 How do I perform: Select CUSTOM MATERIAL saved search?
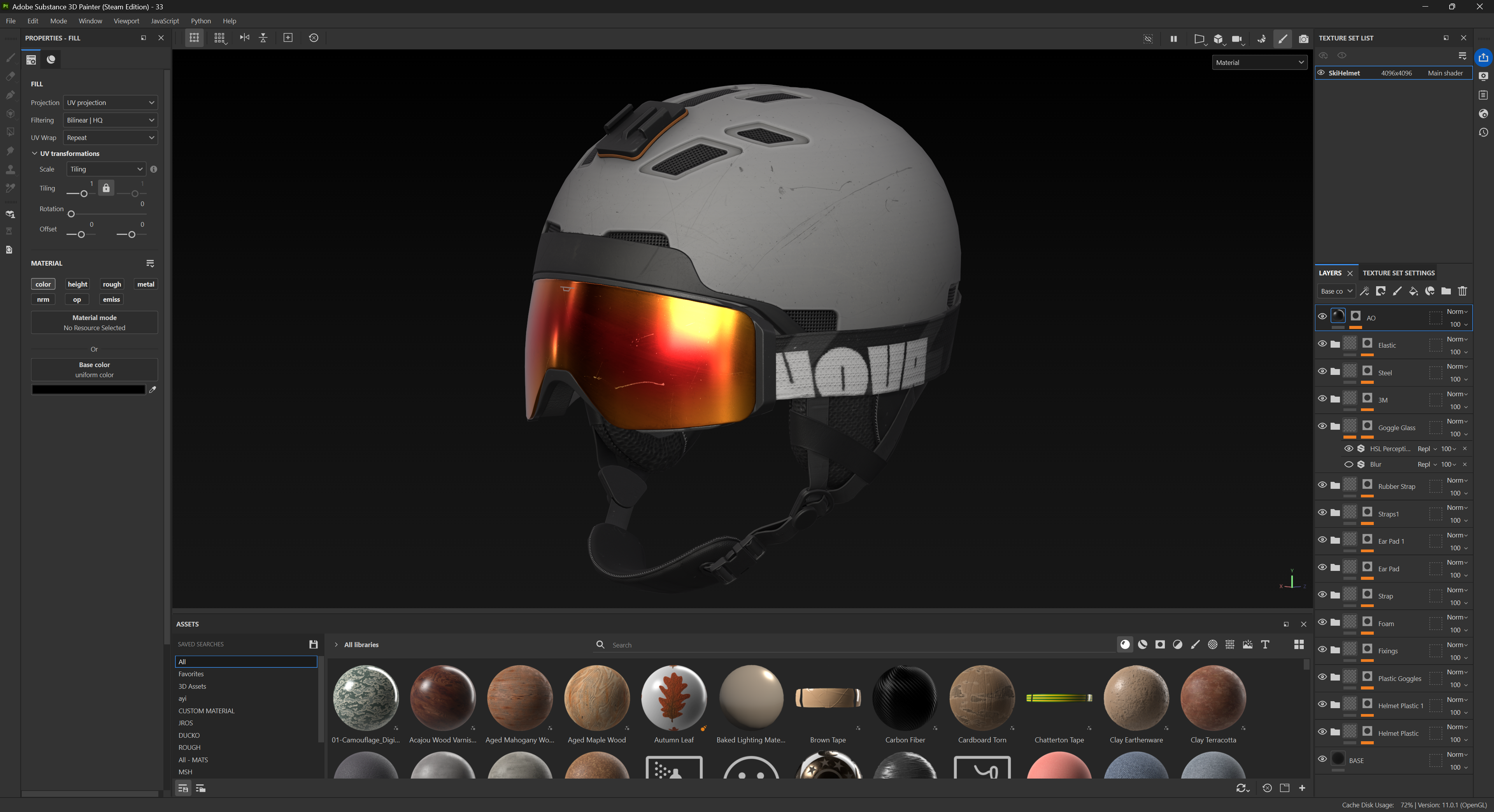(207, 710)
